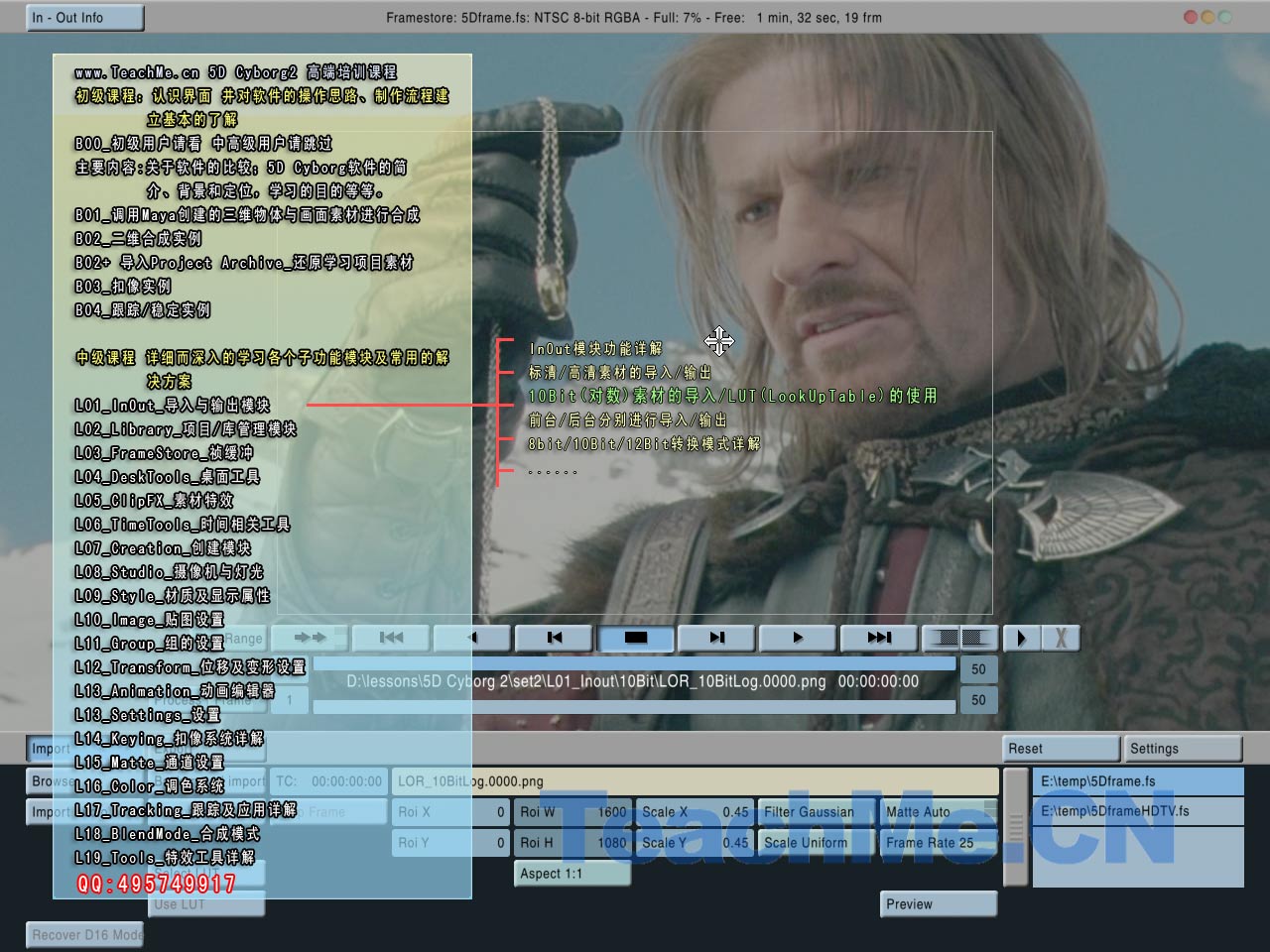Open the Filter Gaussian dropdown
The width and height of the screenshot is (1270, 952).
(817, 812)
